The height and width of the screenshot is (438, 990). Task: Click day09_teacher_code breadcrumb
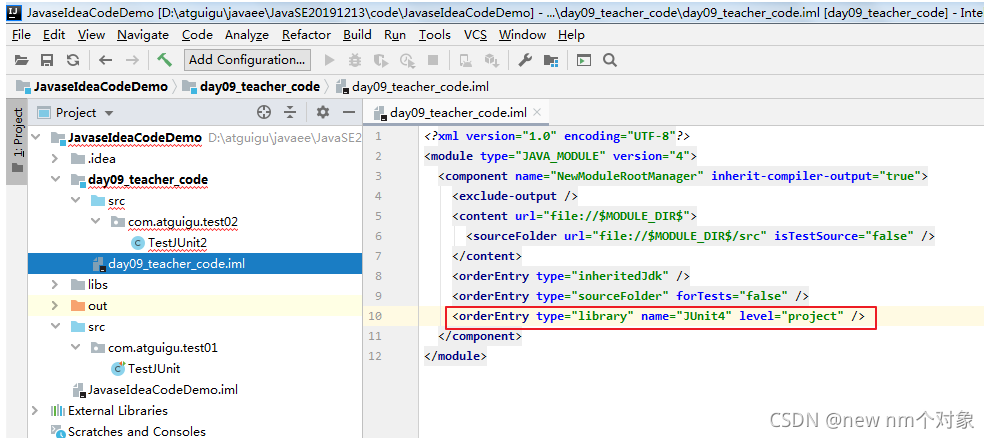click(252, 86)
